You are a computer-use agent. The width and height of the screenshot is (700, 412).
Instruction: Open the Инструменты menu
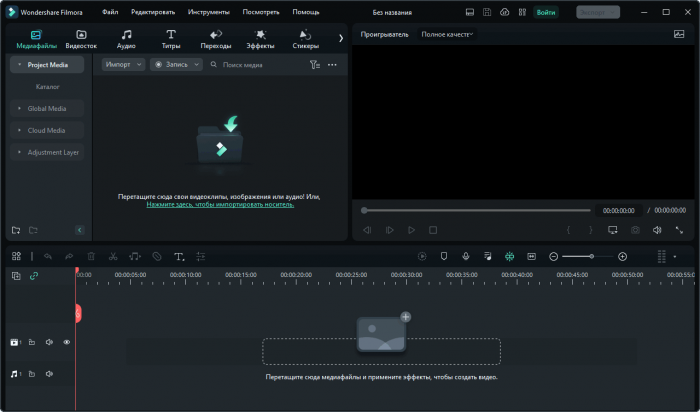[208, 12]
